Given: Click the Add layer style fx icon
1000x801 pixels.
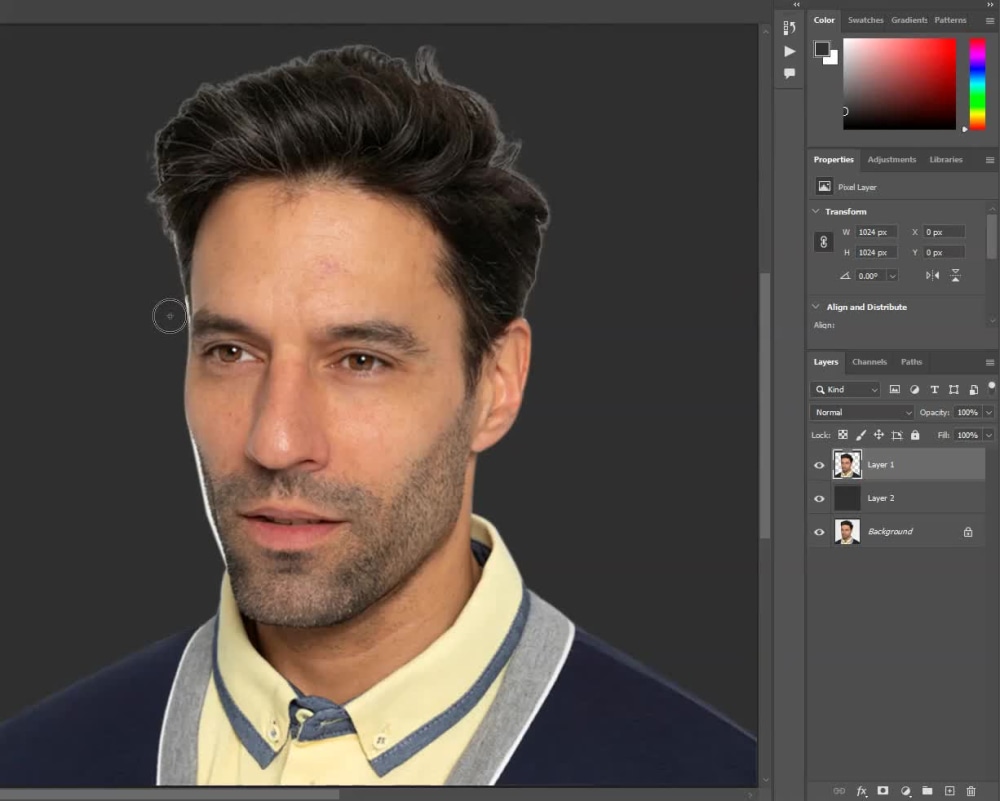Looking at the screenshot, I should click(x=862, y=791).
